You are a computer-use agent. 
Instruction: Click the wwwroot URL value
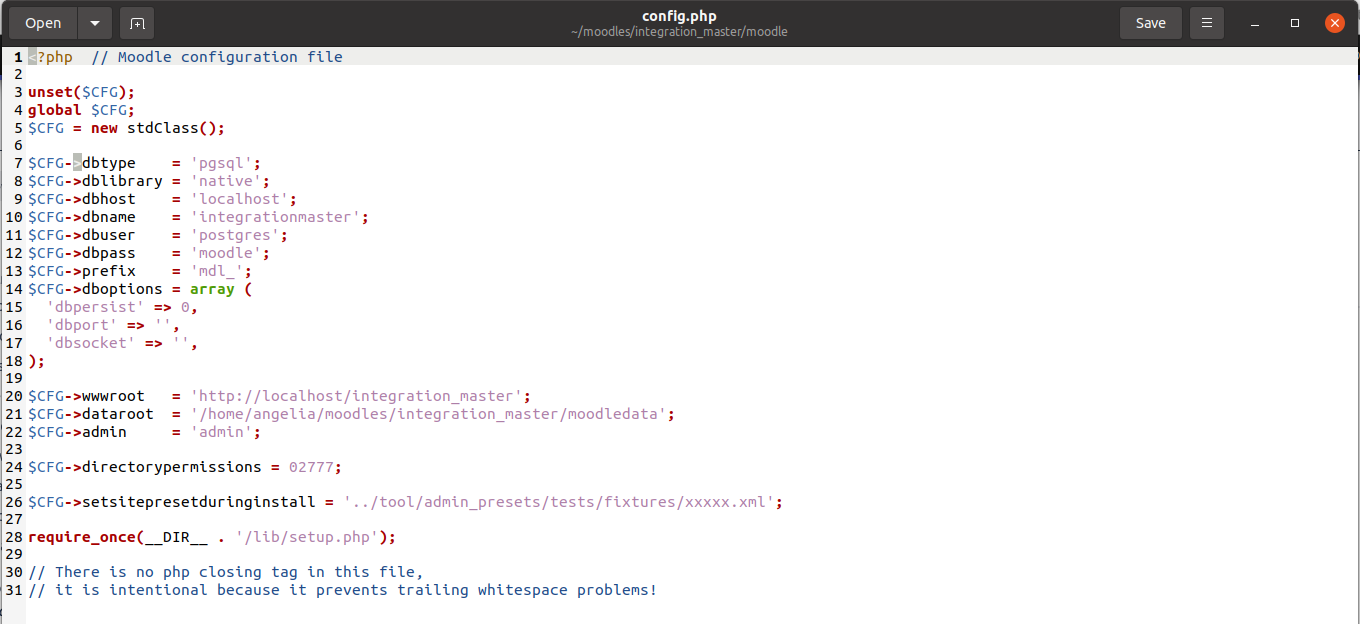click(x=356, y=396)
